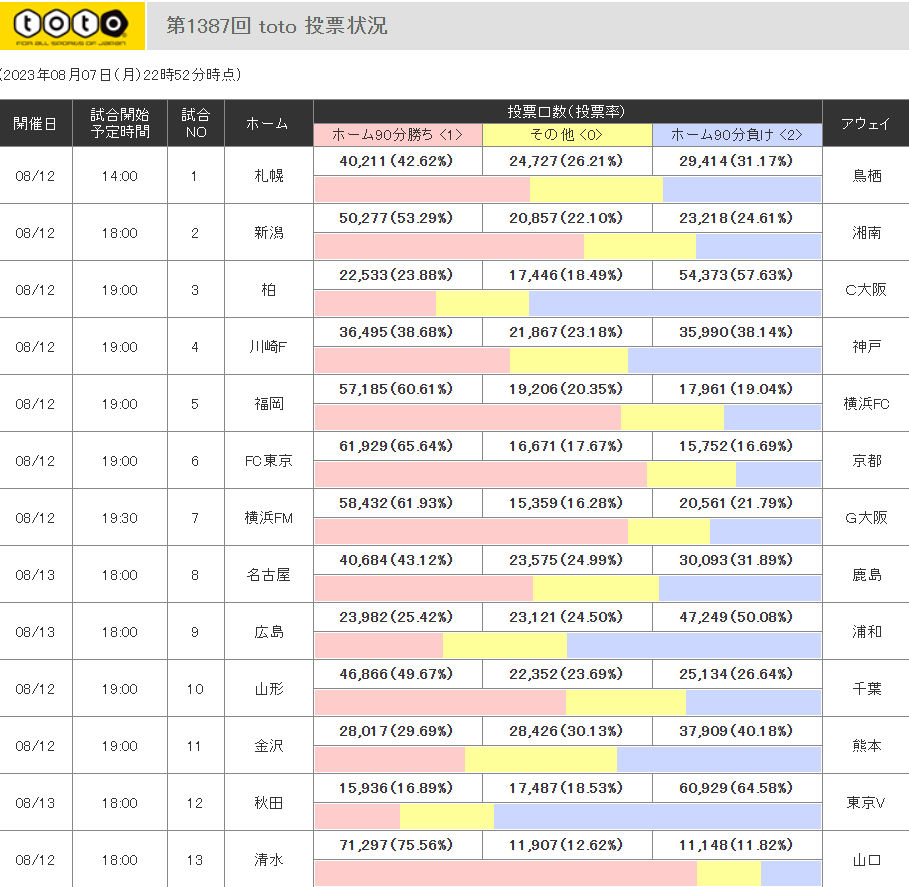Select away team 神戸
This screenshot has width=909, height=887.
point(867,347)
